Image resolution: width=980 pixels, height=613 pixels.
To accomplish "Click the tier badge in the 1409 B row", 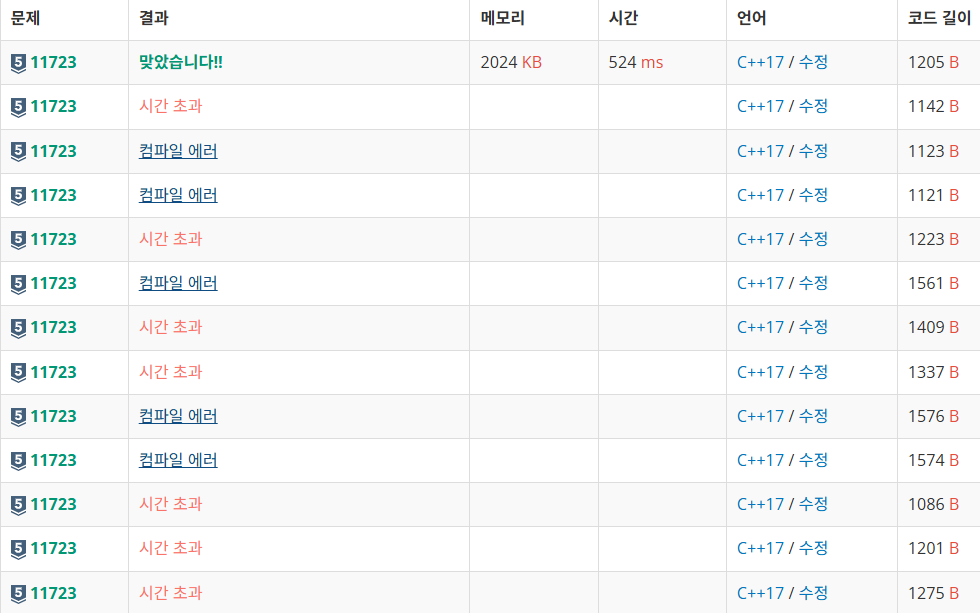I will pos(18,328).
